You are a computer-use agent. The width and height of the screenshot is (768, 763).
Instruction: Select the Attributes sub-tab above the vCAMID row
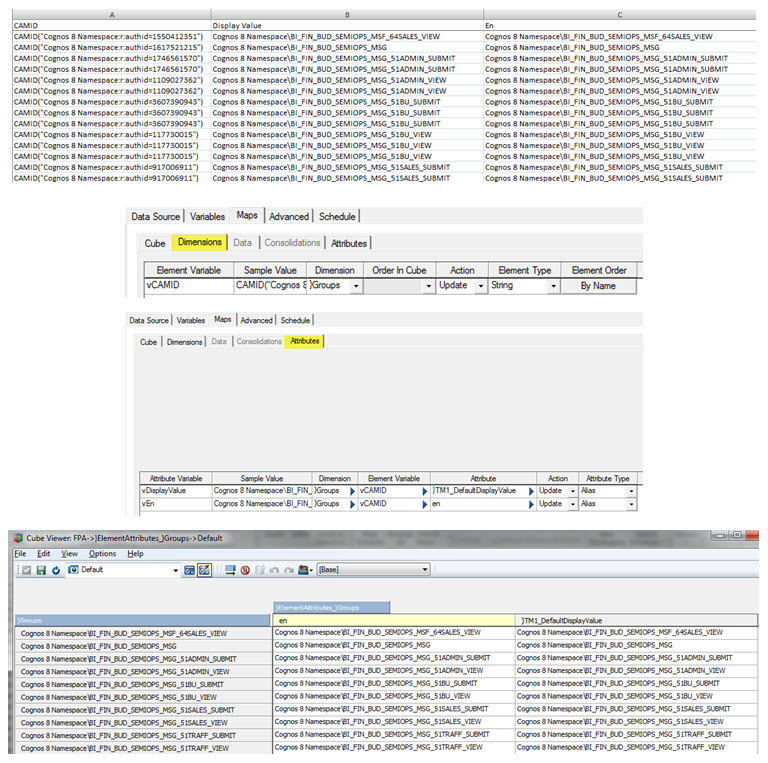[349, 243]
